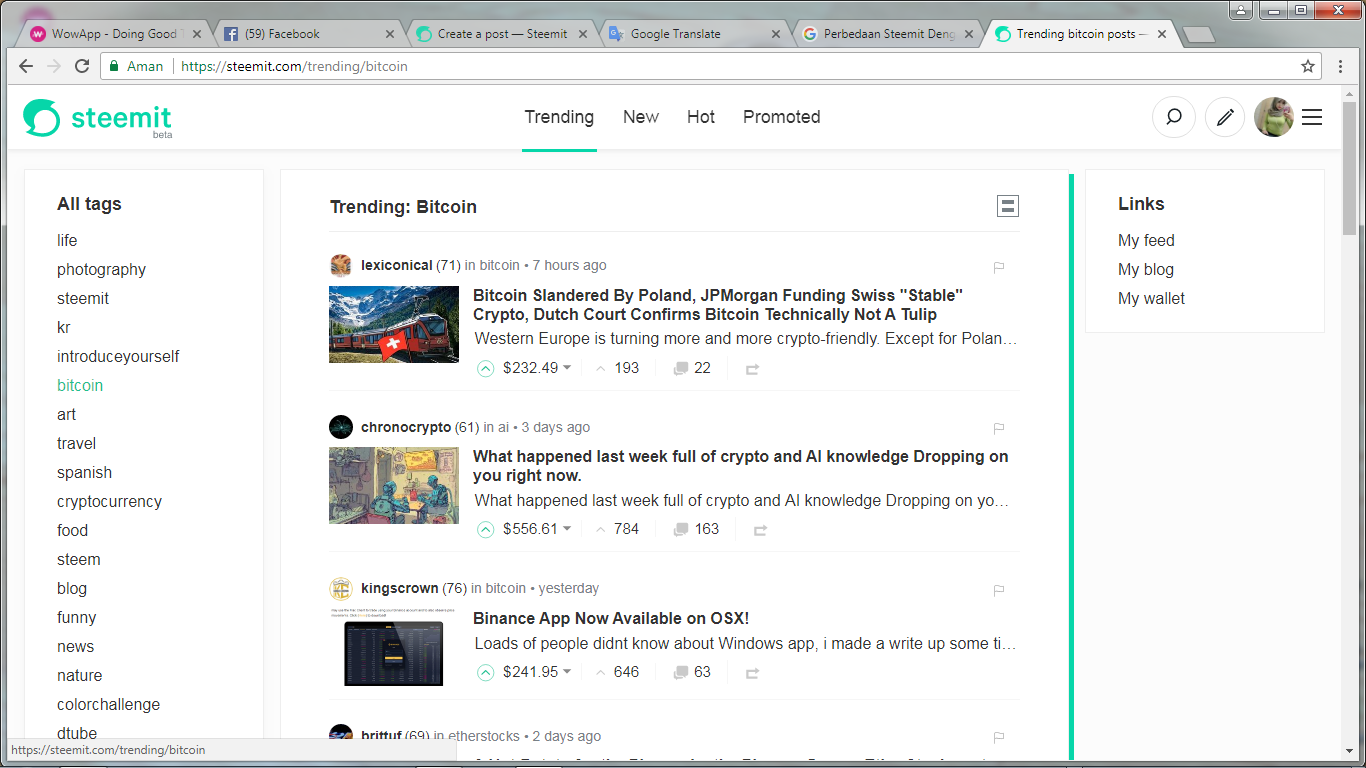Close the Facebook browser tab
The width and height of the screenshot is (1366, 768).
[x=390, y=34]
